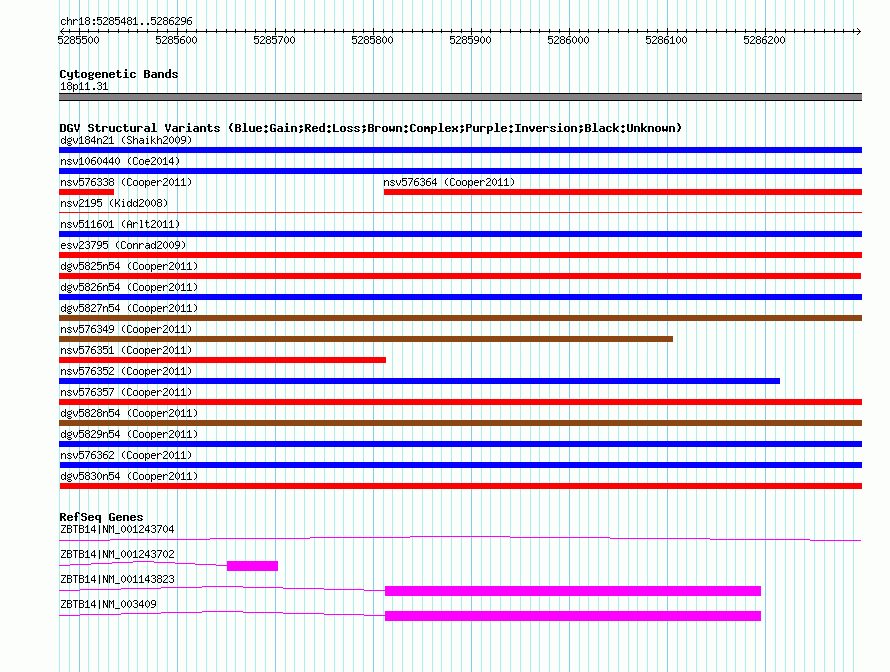
Task: Click ruler position 5285800
Action: 372,40
